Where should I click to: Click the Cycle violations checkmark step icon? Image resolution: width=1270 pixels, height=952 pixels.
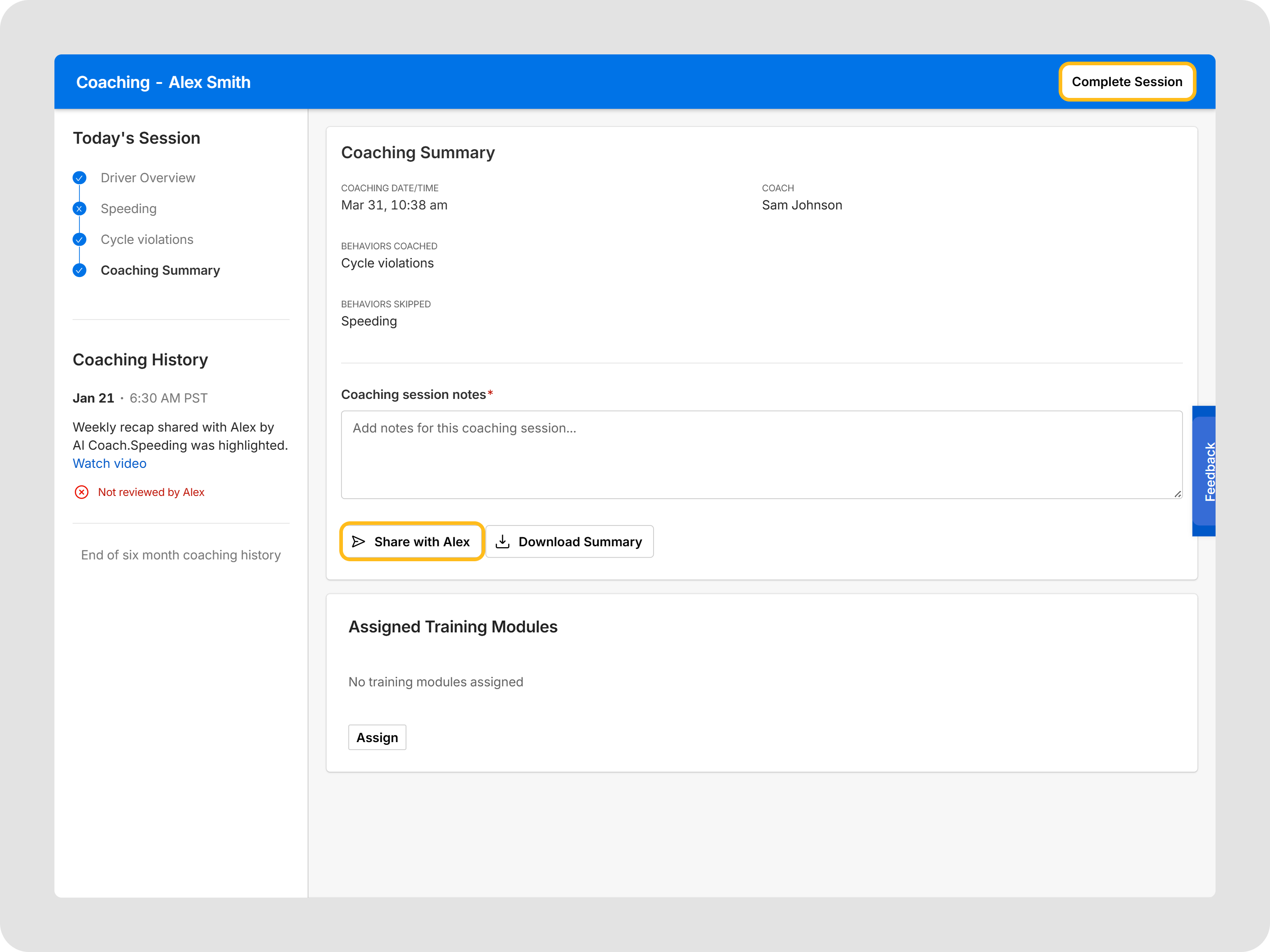tap(79, 239)
